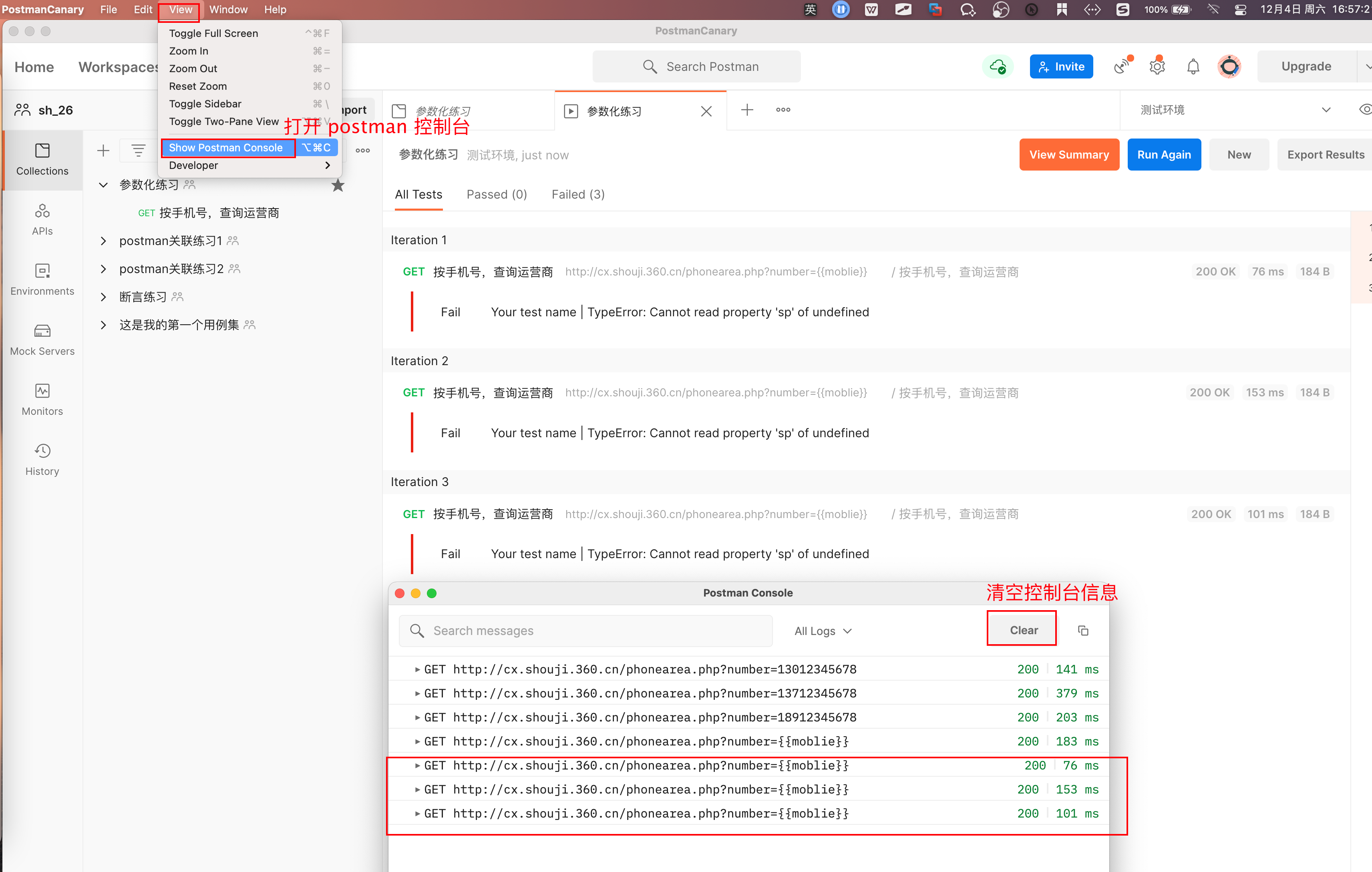This screenshot has width=1372, height=872.
Task: Switch to the Failed (3) tab
Action: click(578, 194)
